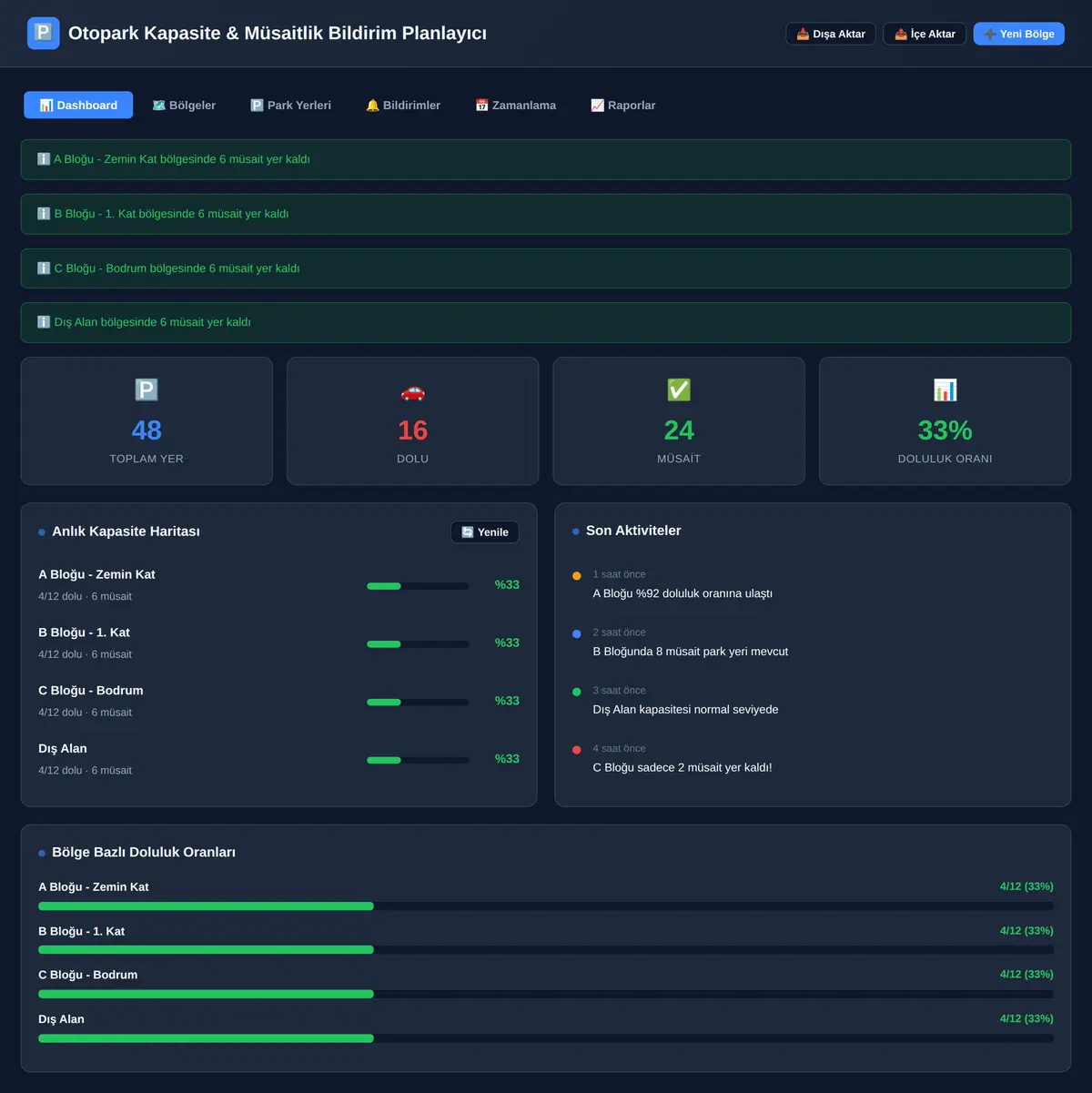The width and height of the screenshot is (1092, 1093).
Task: Click 'B Bloğunda 8 müsait park yeri mevcut'
Action: 691,652
